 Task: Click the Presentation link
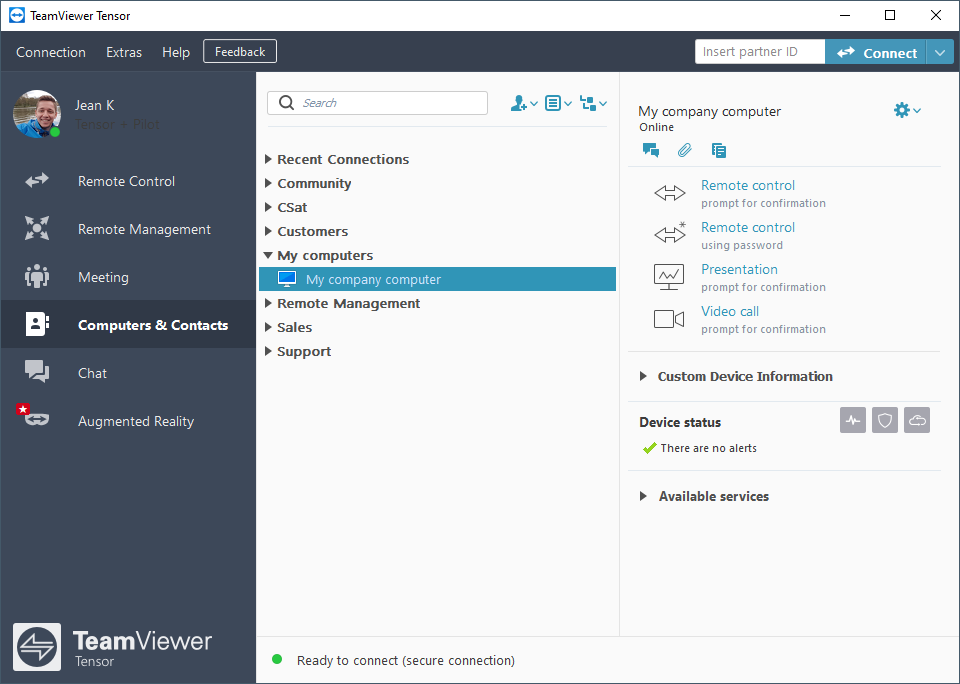tap(739, 269)
